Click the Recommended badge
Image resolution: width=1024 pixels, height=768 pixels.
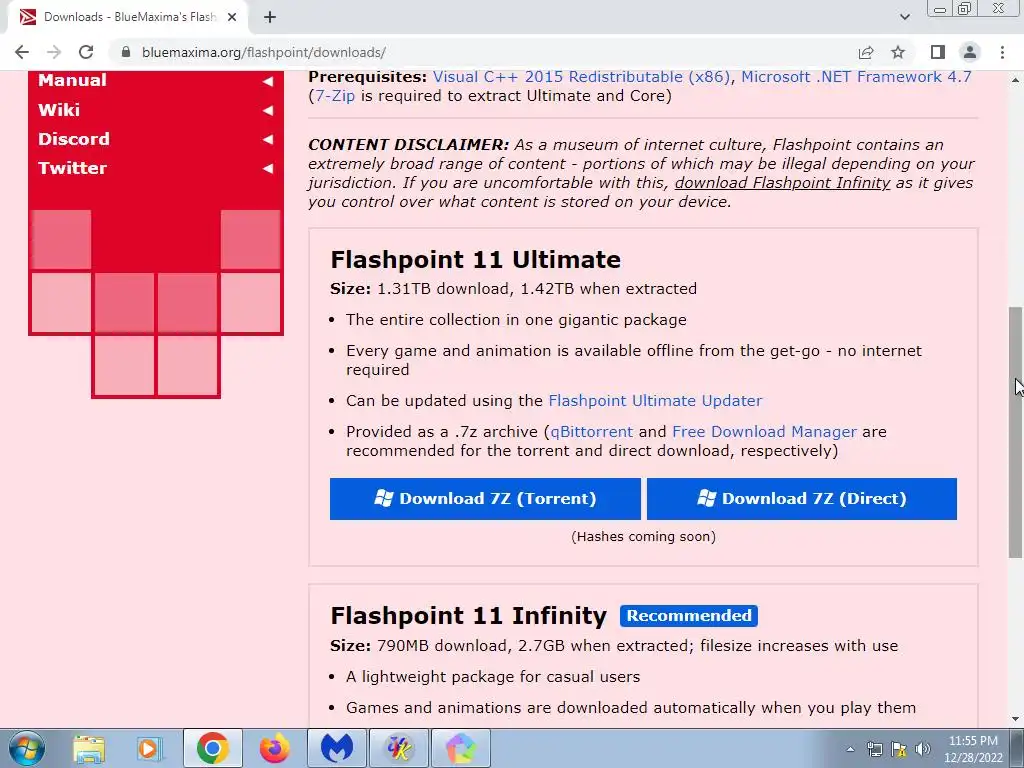[689, 616]
